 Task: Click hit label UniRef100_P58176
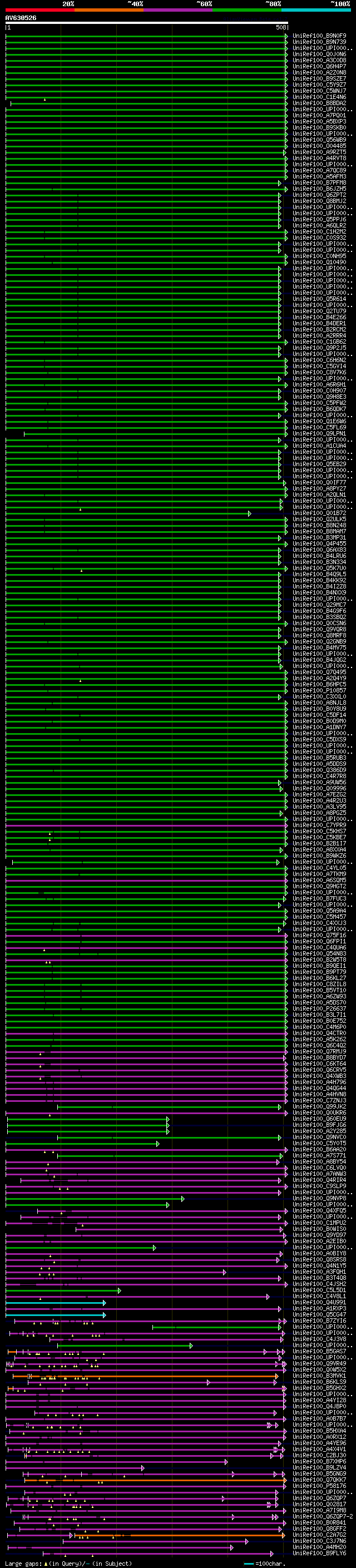319,1486
